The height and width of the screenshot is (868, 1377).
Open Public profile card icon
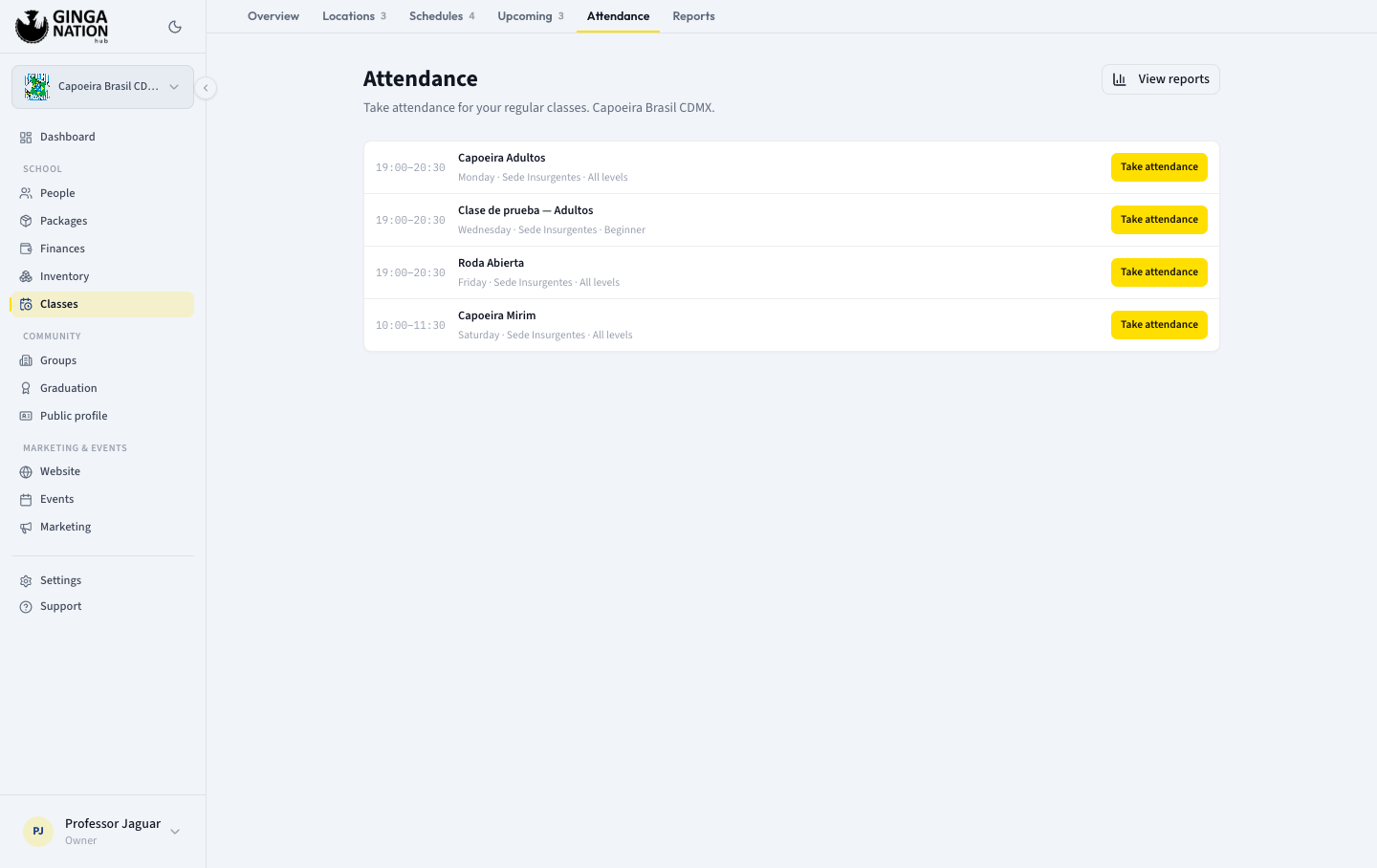coord(26,416)
